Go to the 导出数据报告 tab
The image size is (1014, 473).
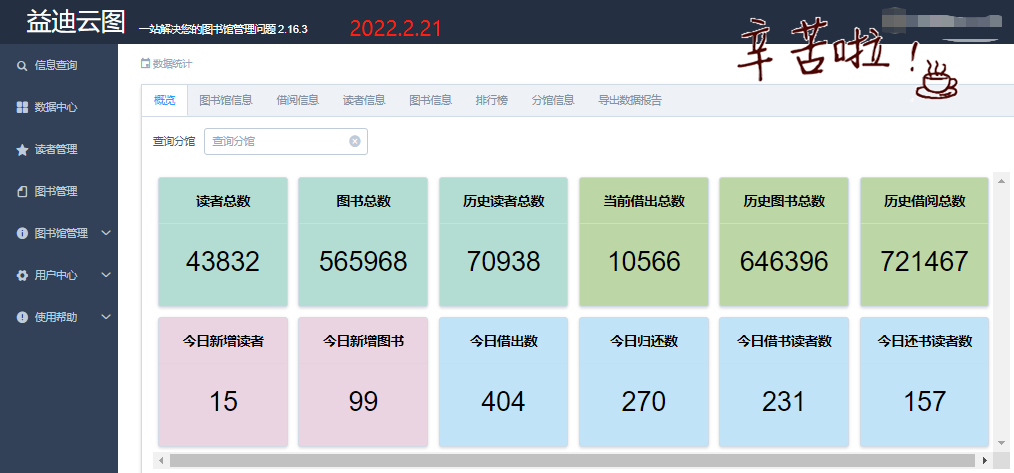click(x=629, y=100)
